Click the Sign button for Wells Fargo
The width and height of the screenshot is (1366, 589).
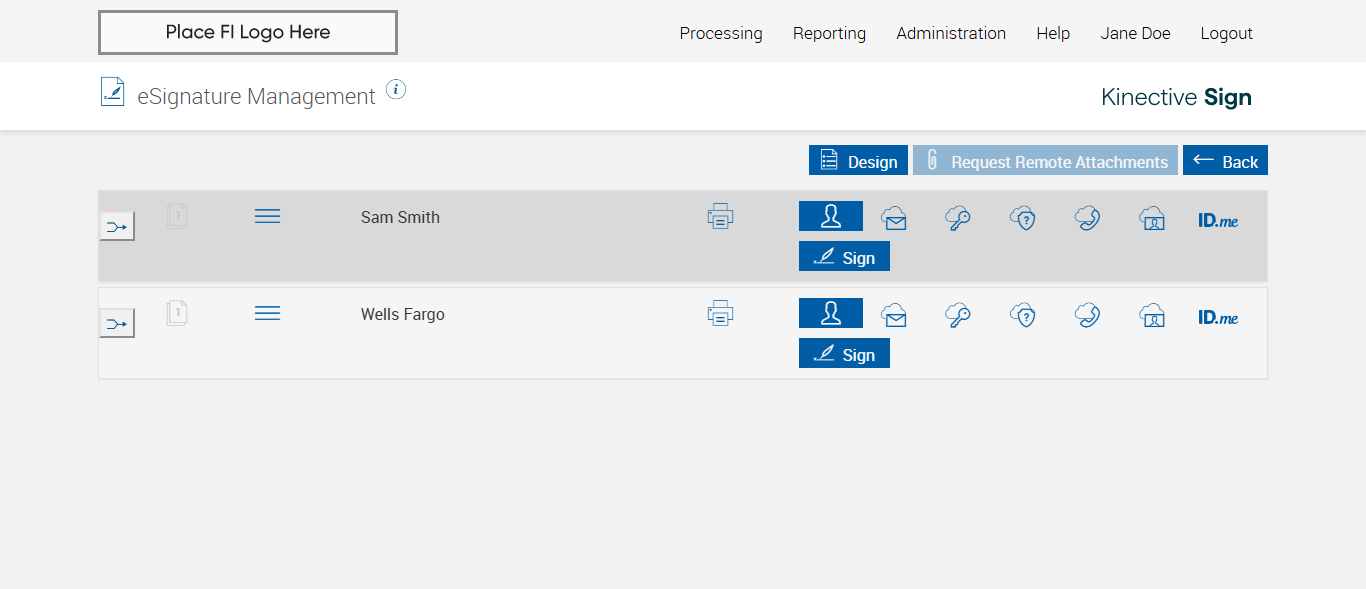[x=844, y=354]
